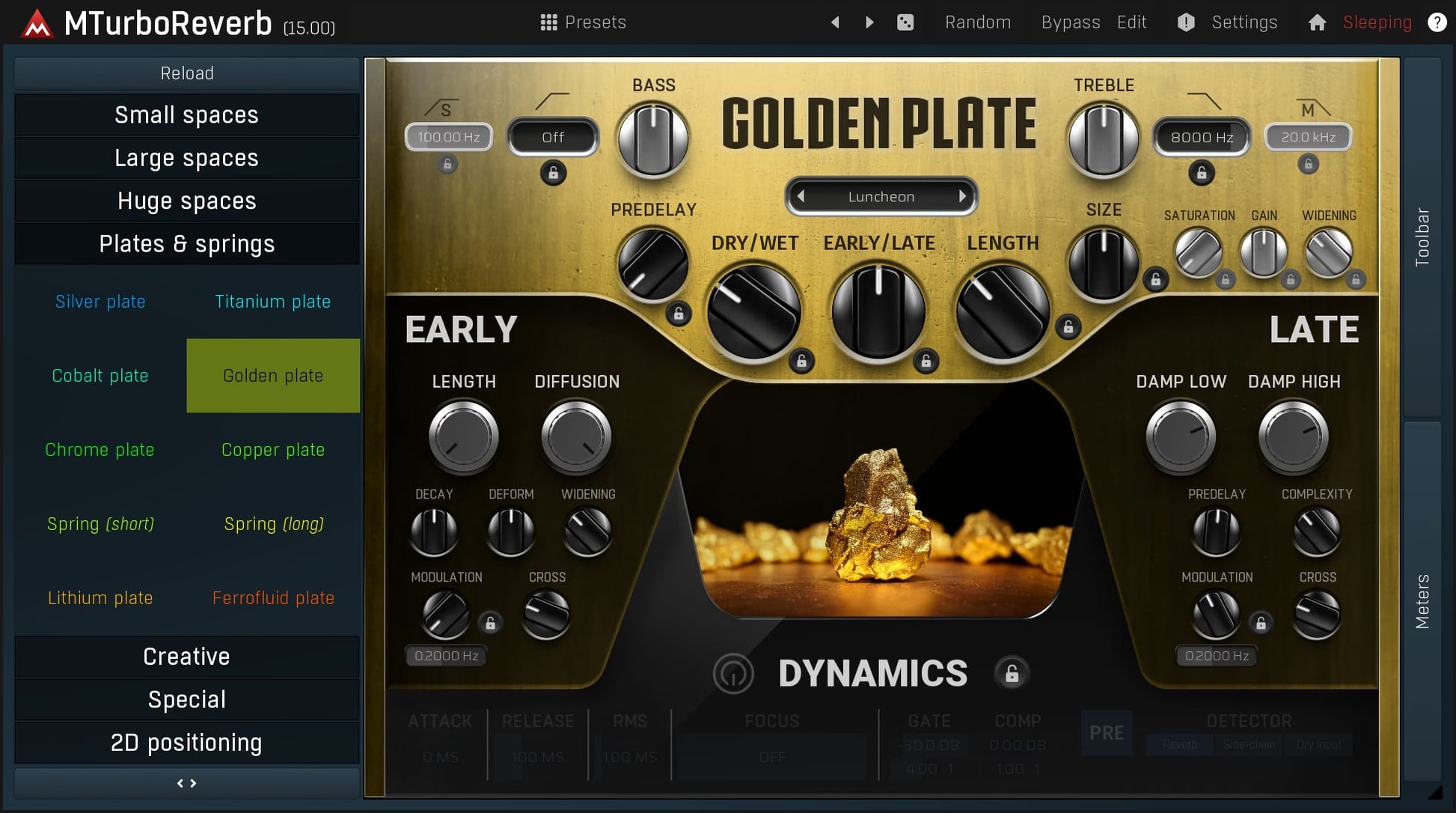The image size is (1456, 813).
Task: Toggle the lock under the Predelay knob
Action: [679, 314]
